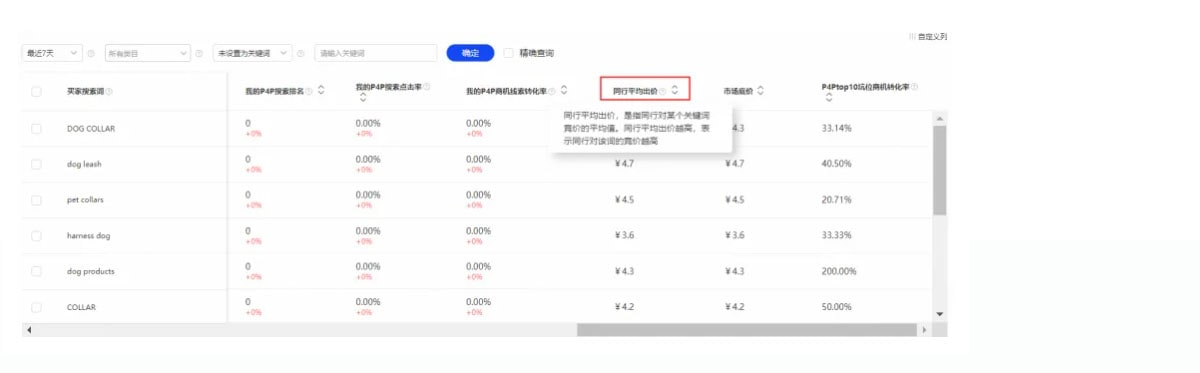Click 同行平均出价 value in dog leash row
Viewport: 1200px width, 373px height.
click(624, 164)
